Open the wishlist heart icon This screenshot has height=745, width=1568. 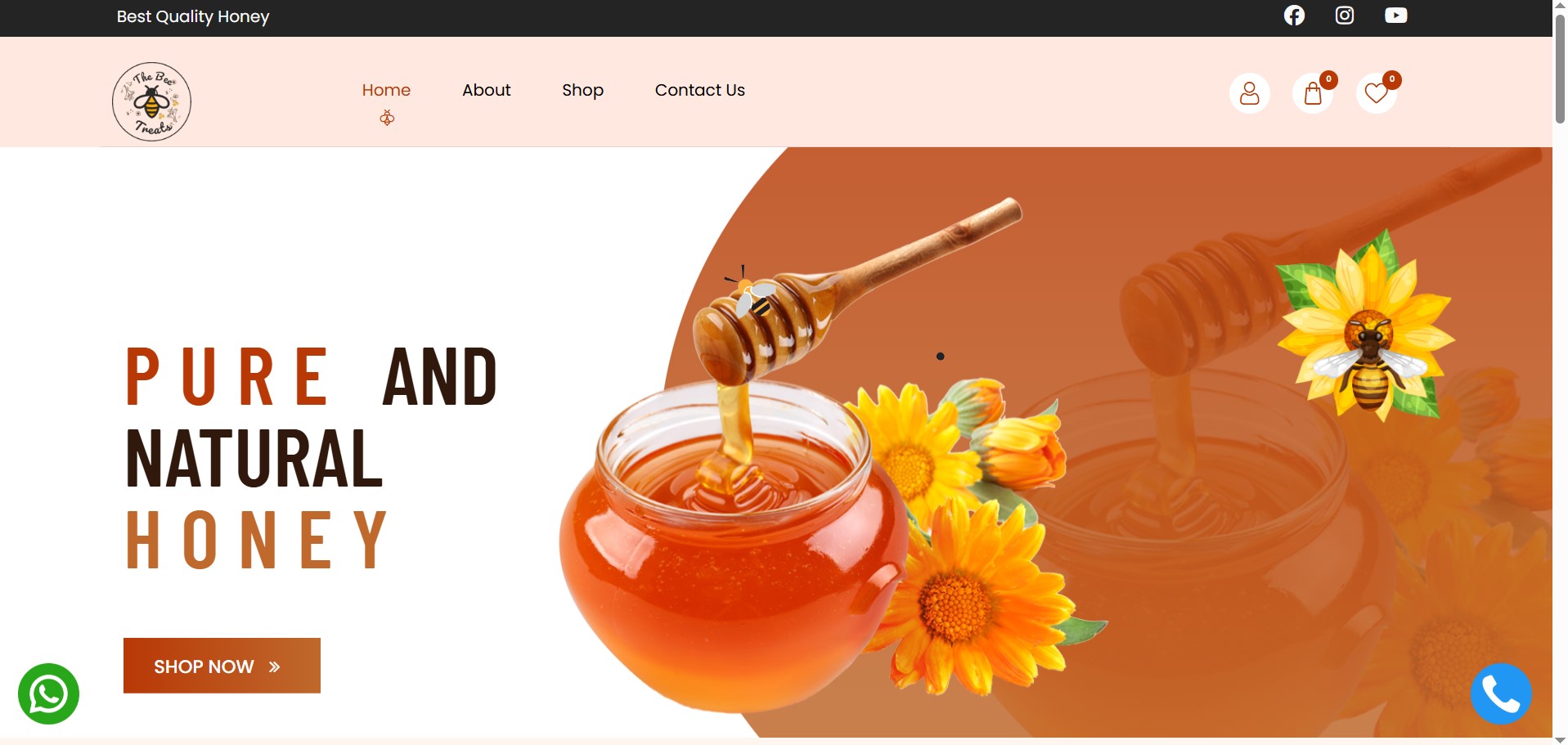click(x=1377, y=93)
